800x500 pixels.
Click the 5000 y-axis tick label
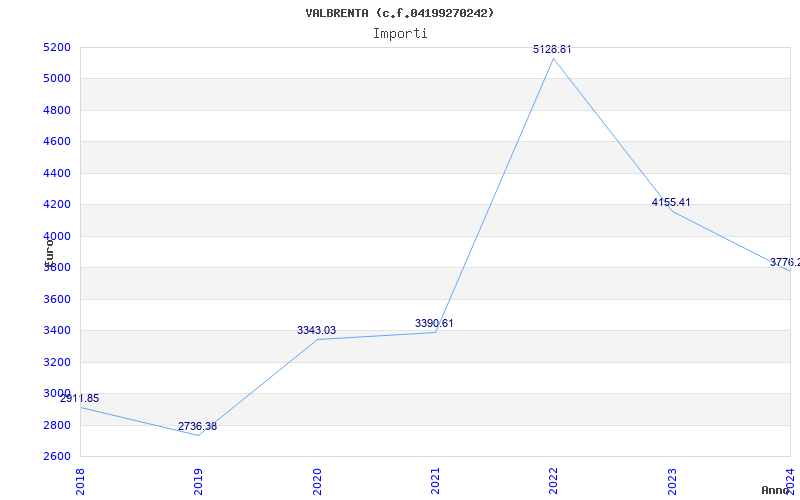coord(57,79)
